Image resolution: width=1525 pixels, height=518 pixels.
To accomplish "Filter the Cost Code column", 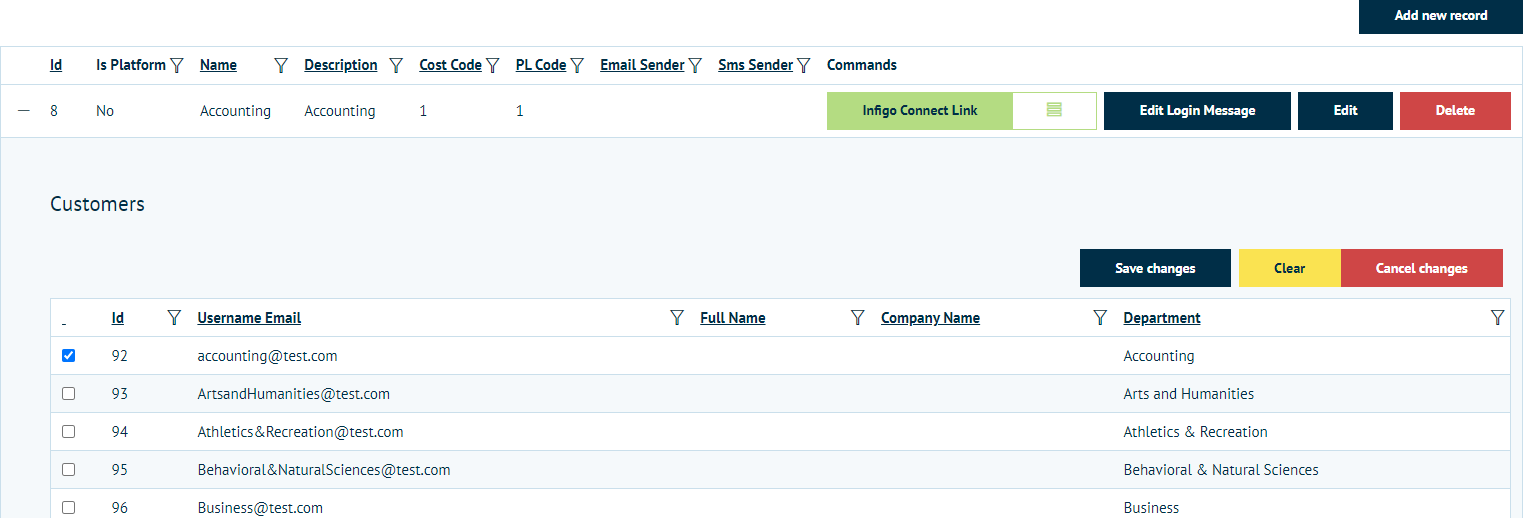I will pos(492,66).
